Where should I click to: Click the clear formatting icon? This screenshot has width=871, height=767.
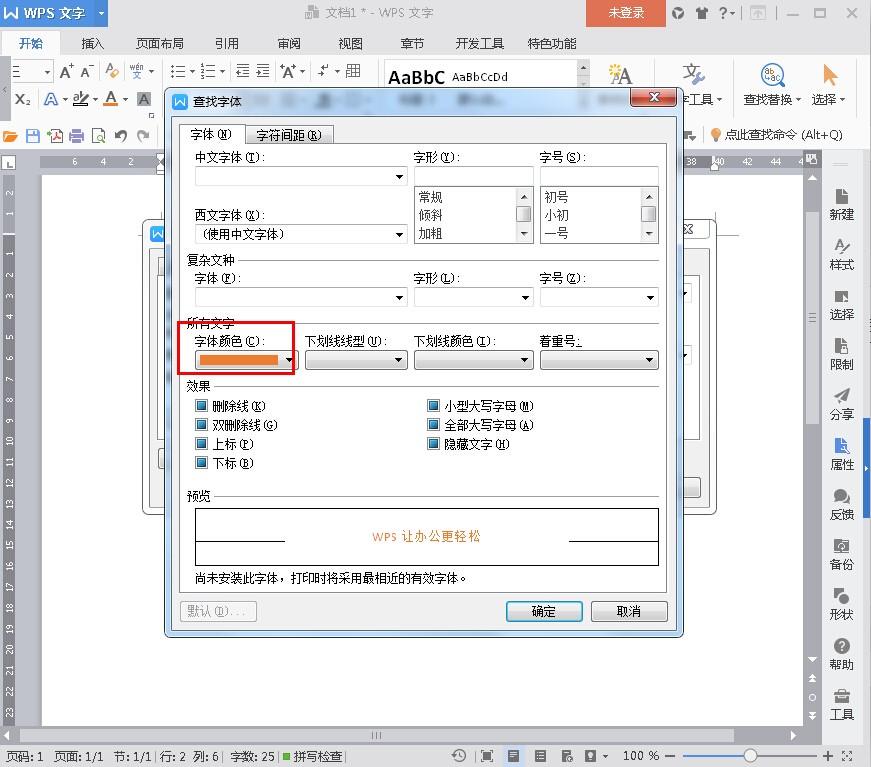pyautogui.click(x=112, y=71)
